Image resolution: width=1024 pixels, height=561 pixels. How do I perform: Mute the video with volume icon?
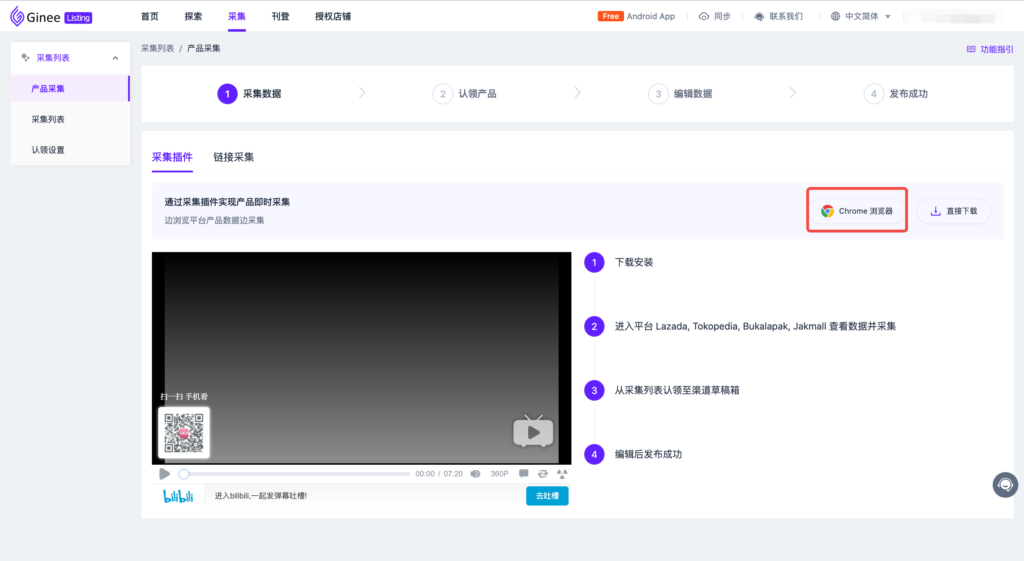(x=475, y=474)
